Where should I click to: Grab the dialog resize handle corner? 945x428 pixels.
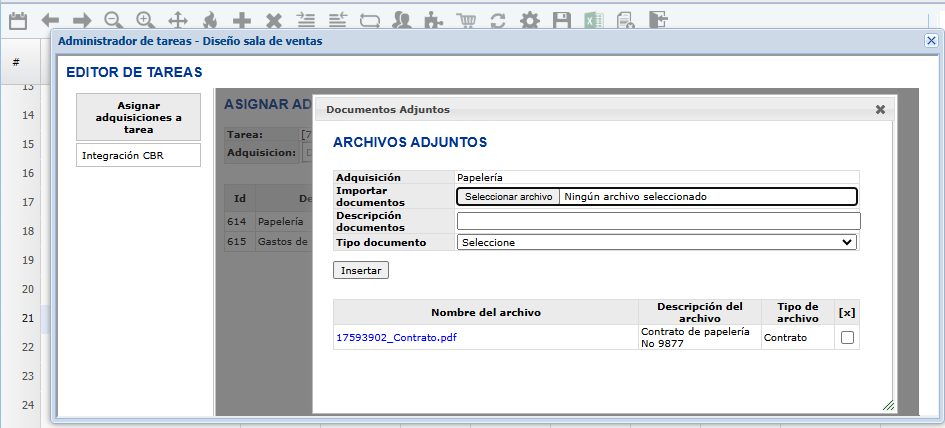[888, 405]
